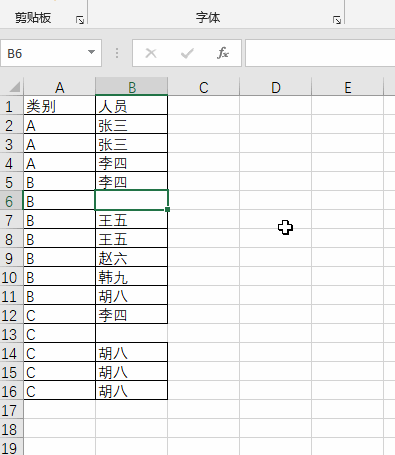Screen dimensions: 395x455
Task: Click the Enter checkmark formula icon
Action: point(187,53)
